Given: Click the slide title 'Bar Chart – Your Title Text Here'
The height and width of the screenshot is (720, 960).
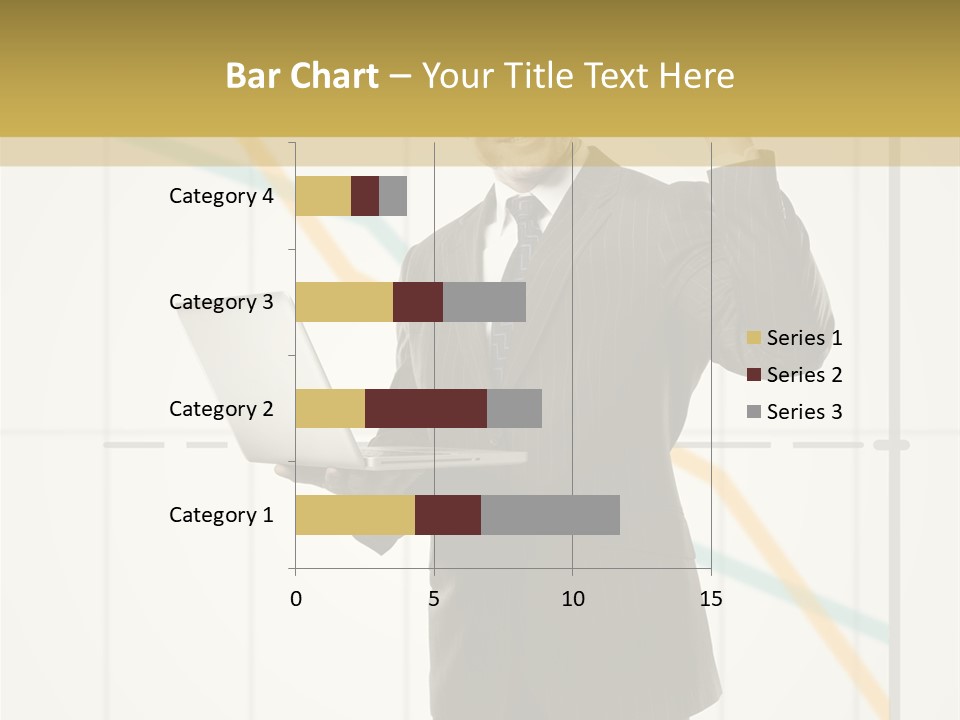Looking at the screenshot, I should coord(480,75).
